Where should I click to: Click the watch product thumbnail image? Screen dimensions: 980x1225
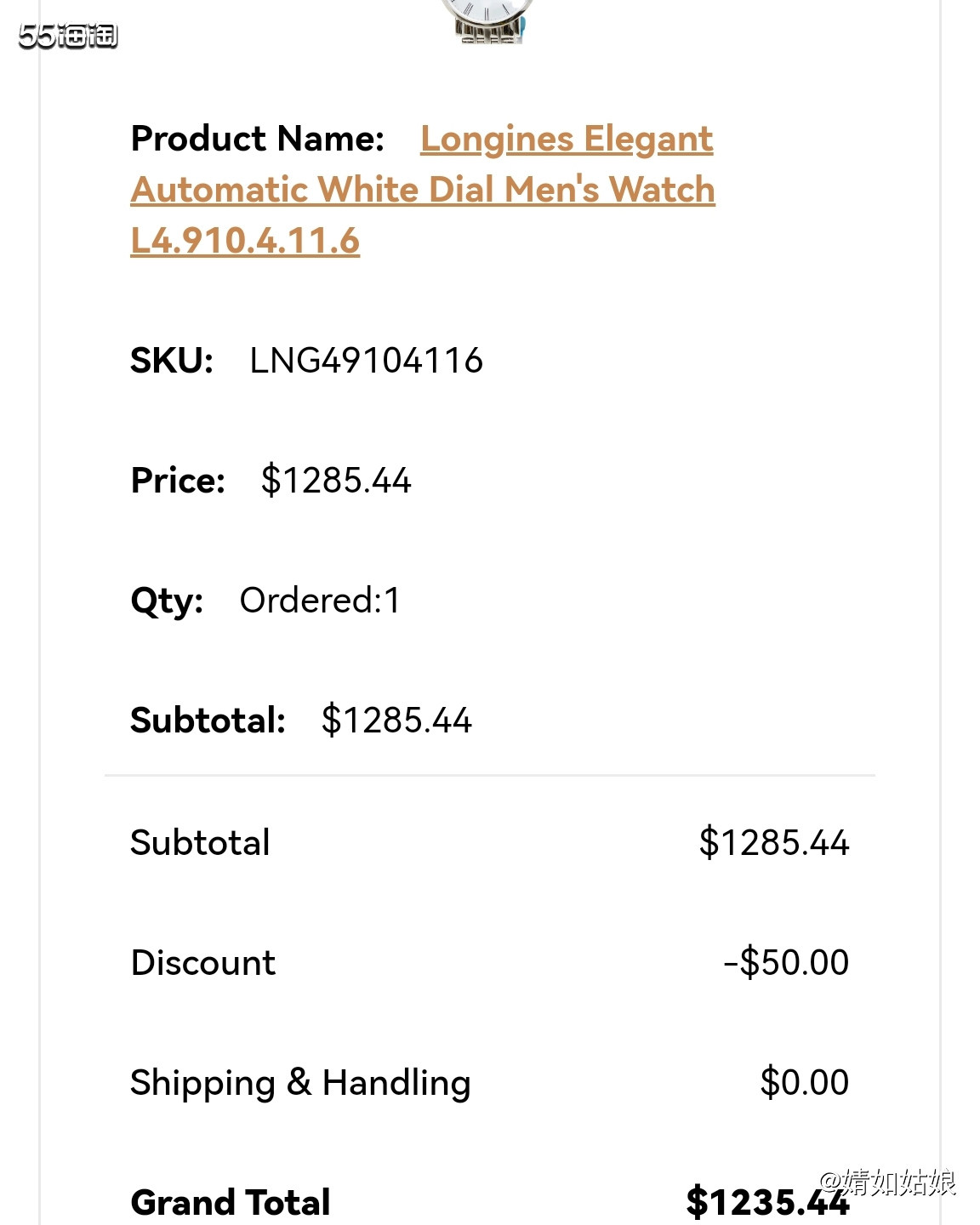click(x=487, y=21)
